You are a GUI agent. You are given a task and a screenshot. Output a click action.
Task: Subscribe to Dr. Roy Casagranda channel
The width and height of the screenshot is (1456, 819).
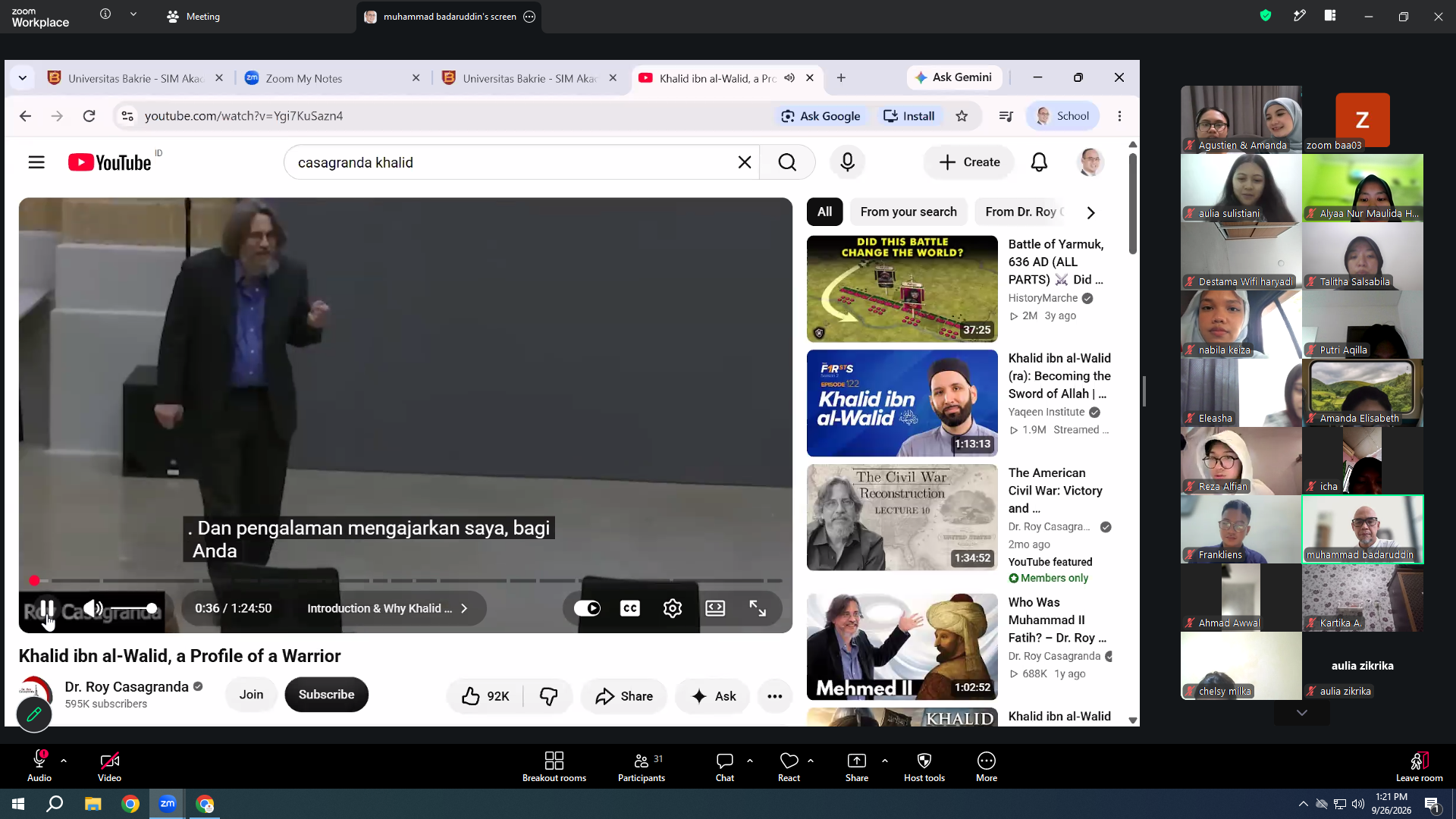[326, 695]
